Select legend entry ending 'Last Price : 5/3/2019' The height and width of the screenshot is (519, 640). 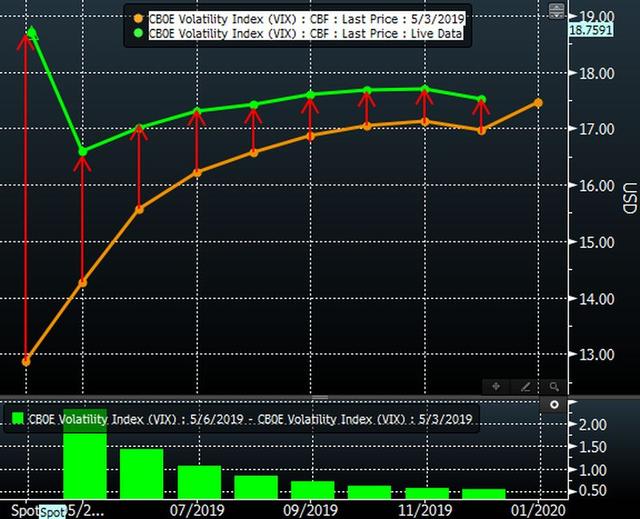click(307, 19)
